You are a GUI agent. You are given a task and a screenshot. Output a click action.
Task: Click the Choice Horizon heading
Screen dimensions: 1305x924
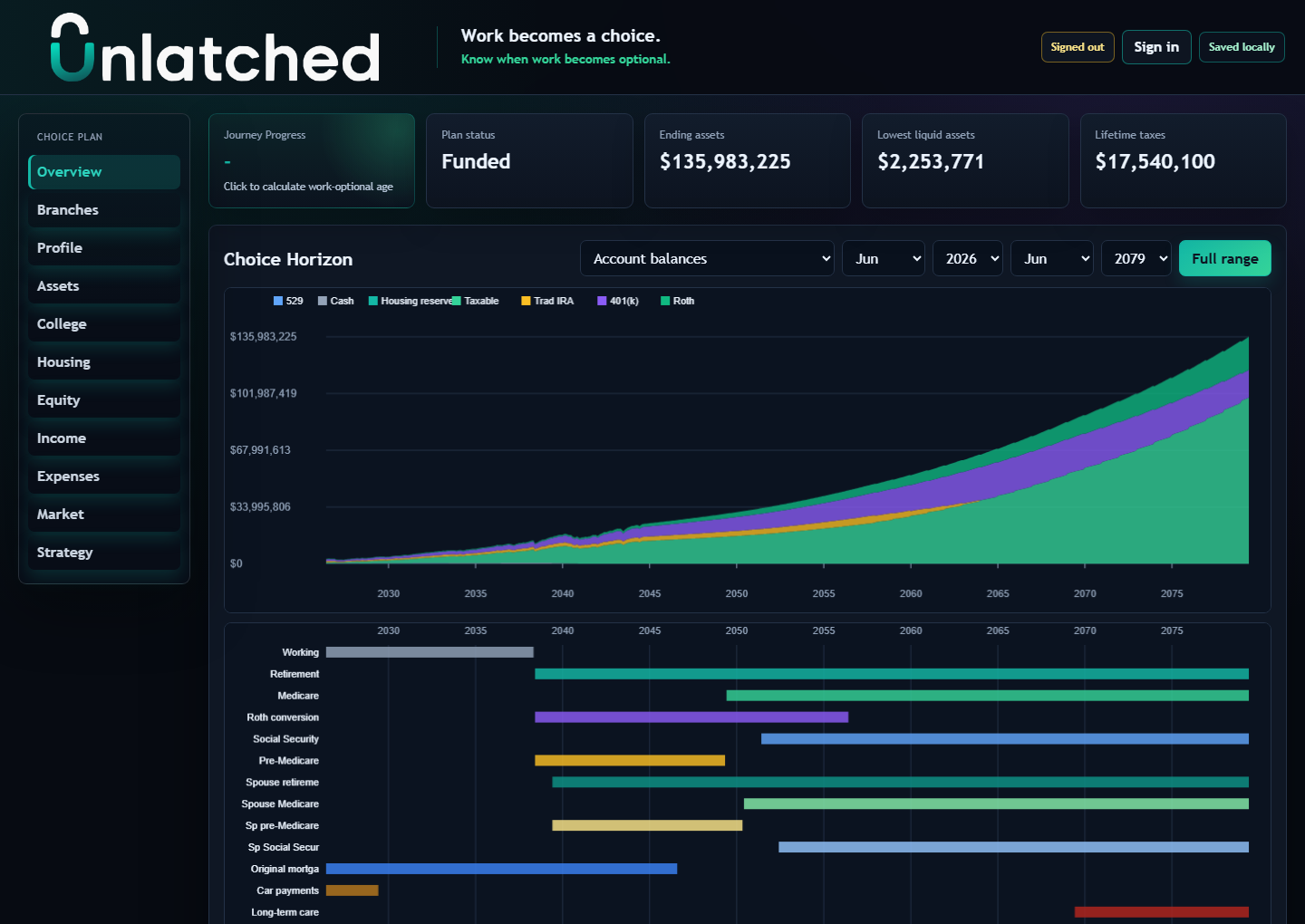pyautogui.click(x=288, y=260)
